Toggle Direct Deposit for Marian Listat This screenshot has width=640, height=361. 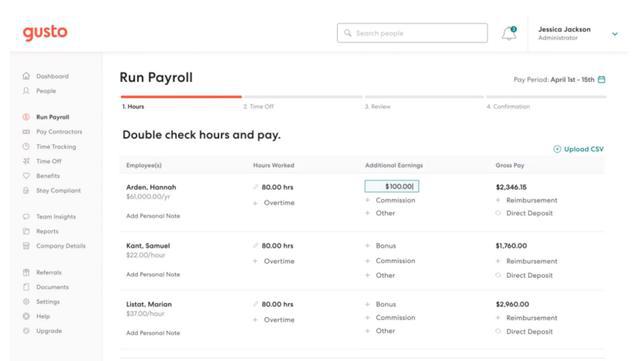pos(498,332)
